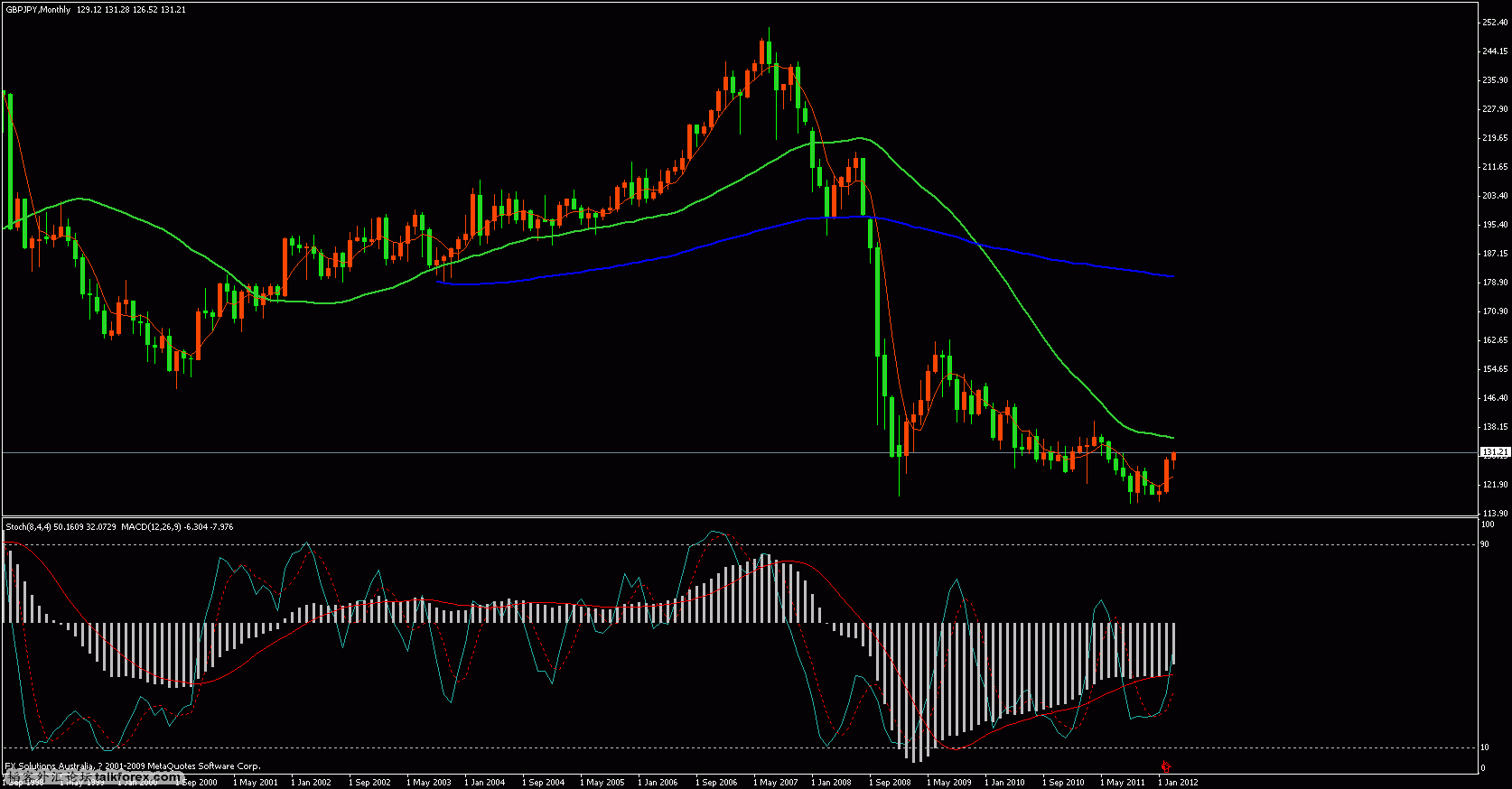Click the 1 May 2007 date label
The image size is (1512, 789).
coord(776,783)
